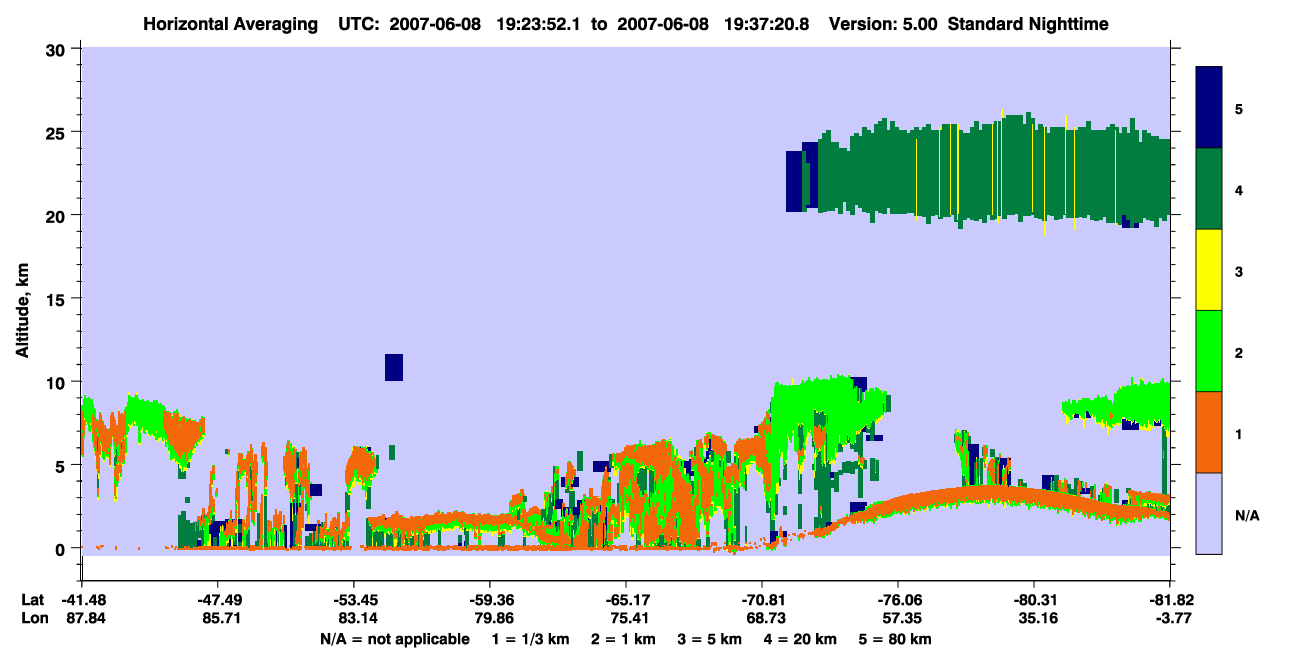This screenshot has height=667, width=1300.
Task: Click latitude value -80.31
Action: (1034, 600)
